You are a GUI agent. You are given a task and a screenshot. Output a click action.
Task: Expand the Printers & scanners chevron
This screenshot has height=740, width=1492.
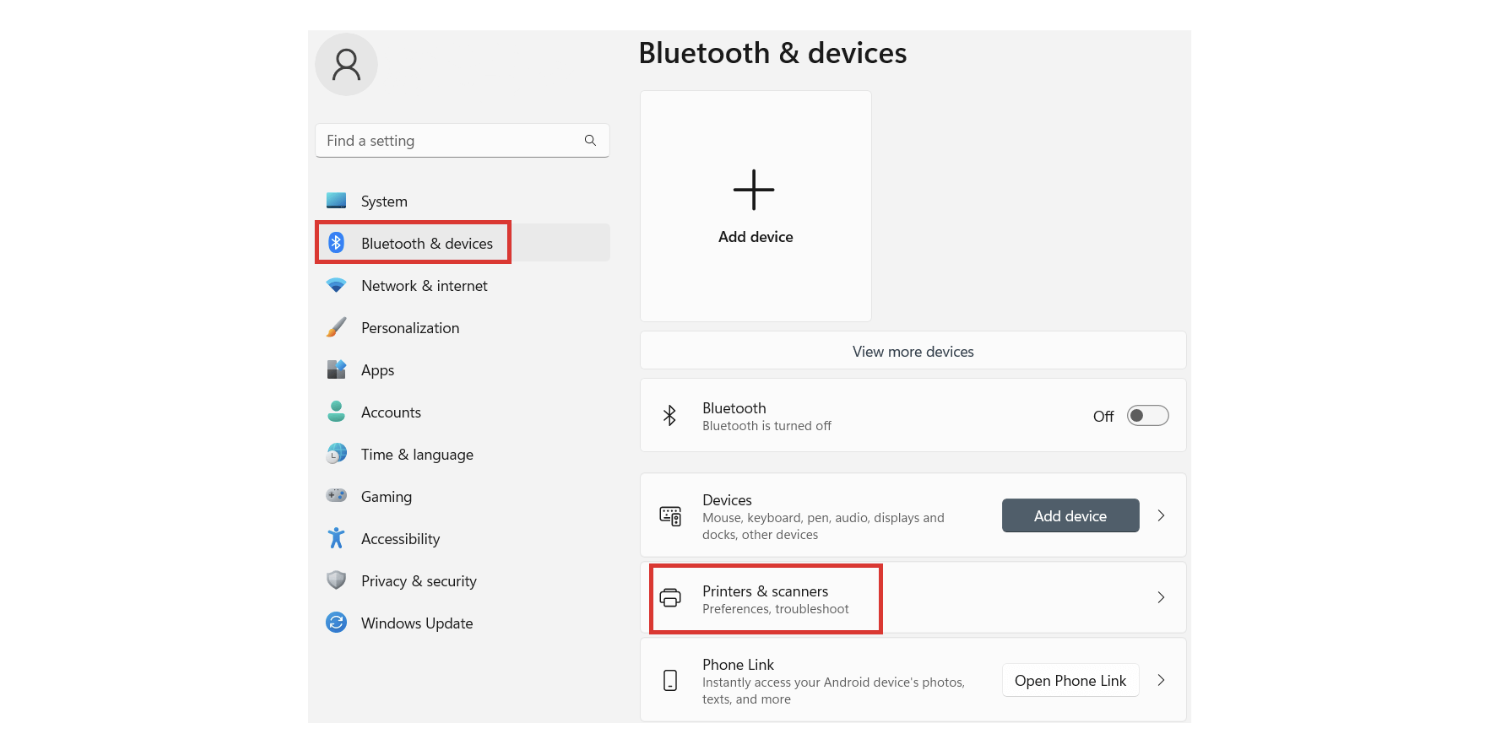click(x=1161, y=598)
